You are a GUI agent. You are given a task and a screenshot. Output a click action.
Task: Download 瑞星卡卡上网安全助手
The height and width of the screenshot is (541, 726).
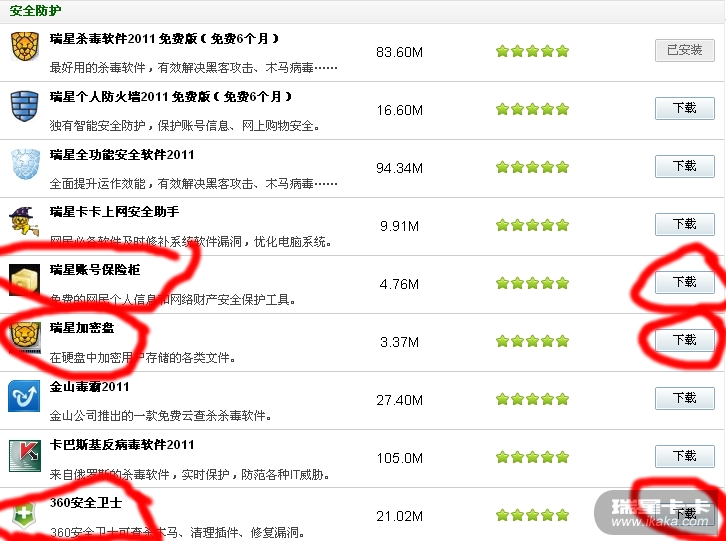click(x=685, y=225)
